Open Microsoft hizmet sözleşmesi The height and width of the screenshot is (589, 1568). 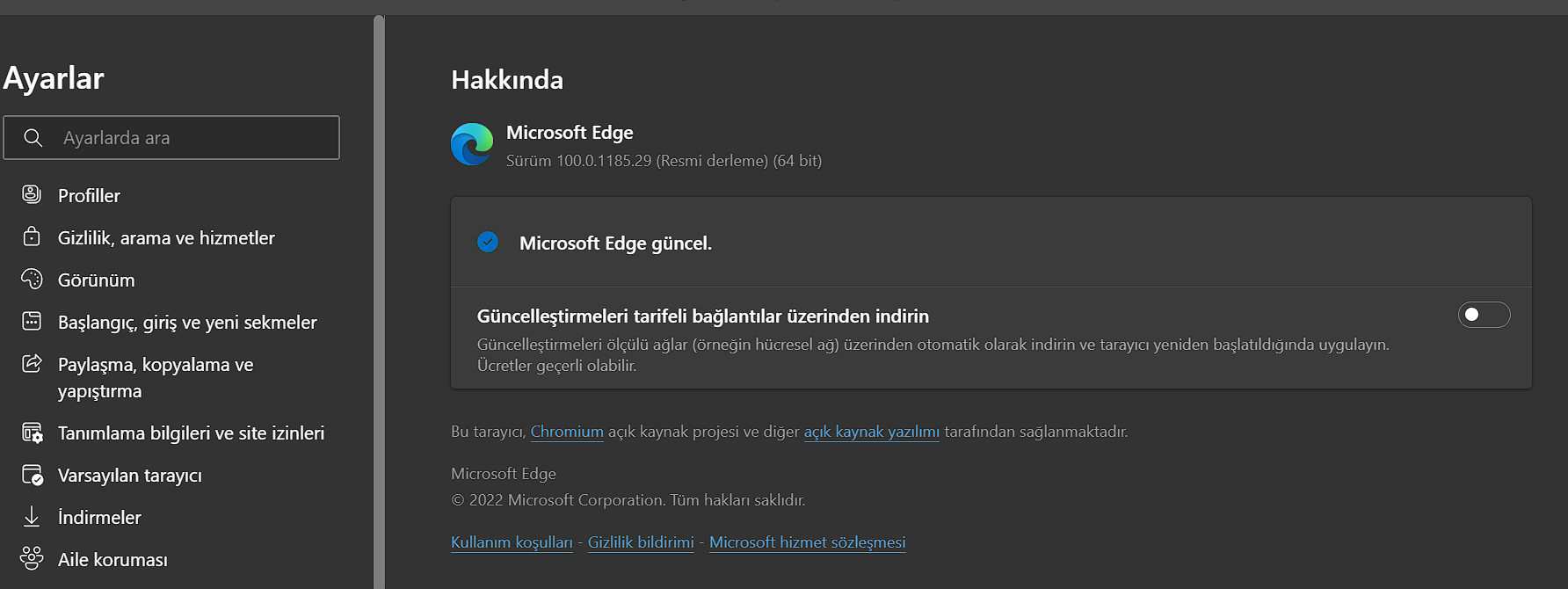pyautogui.click(x=807, y=542)
